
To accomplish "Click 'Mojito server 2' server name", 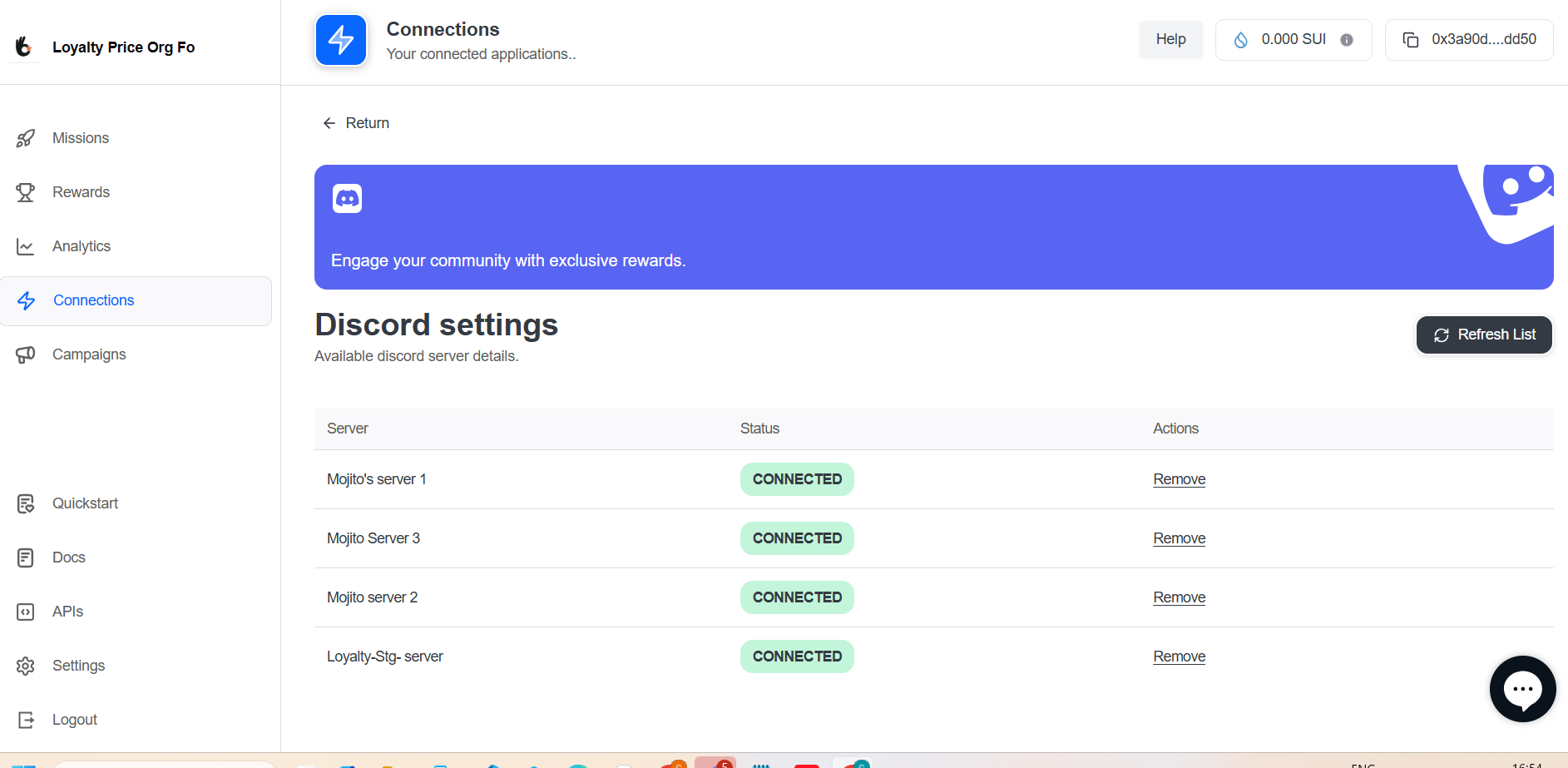I will pos(373,597).
